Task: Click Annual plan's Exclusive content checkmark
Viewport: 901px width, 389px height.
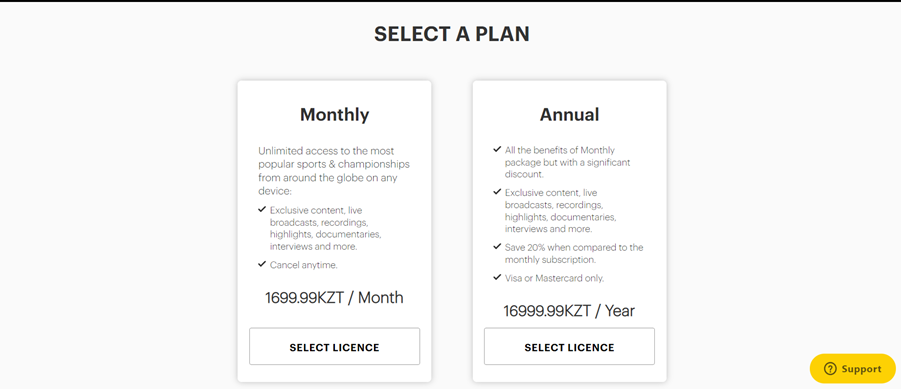Action: pyautogui.click(x=497, y=191)
